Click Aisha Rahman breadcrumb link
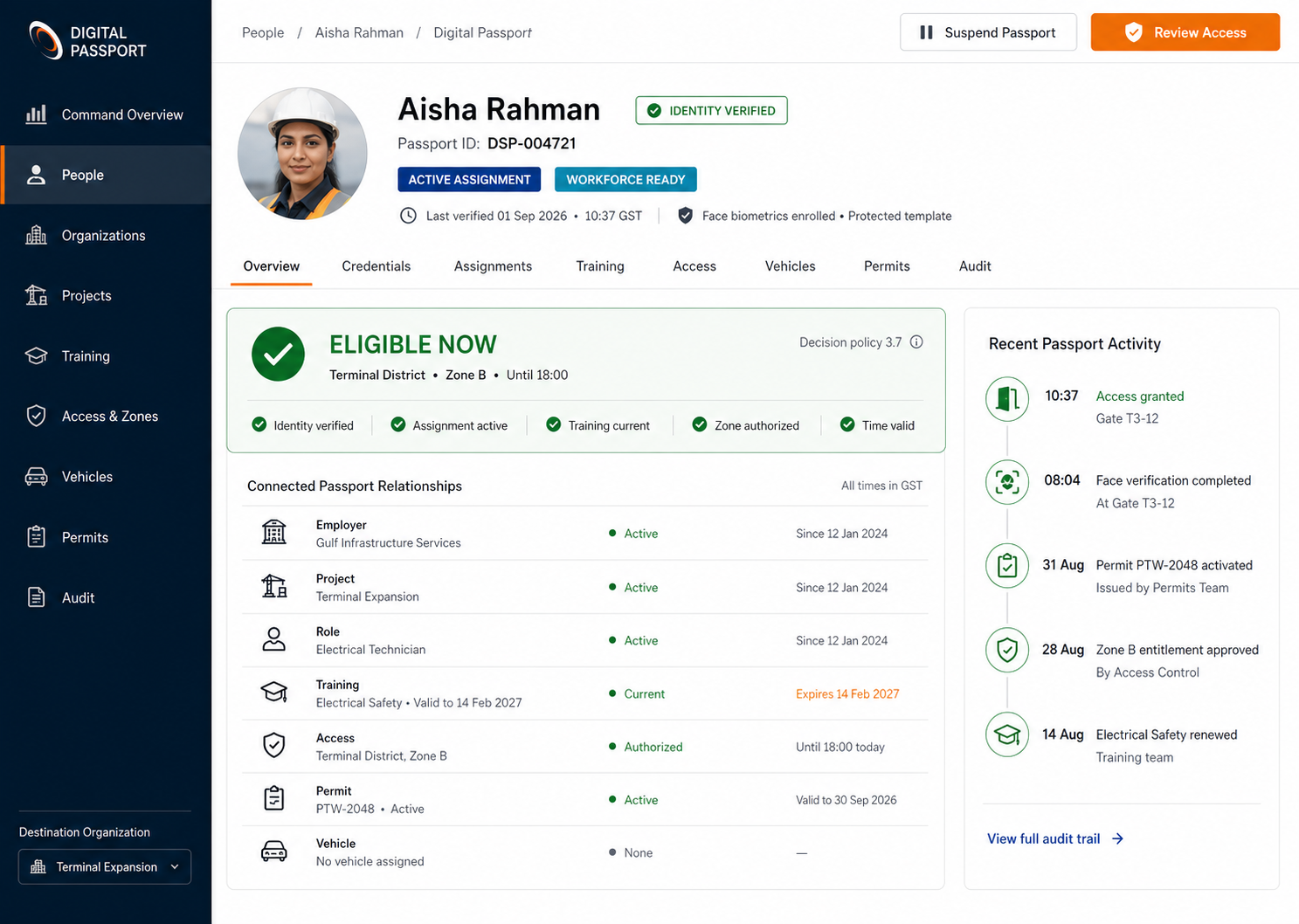 pyautogui.click(x=359, y=32)
